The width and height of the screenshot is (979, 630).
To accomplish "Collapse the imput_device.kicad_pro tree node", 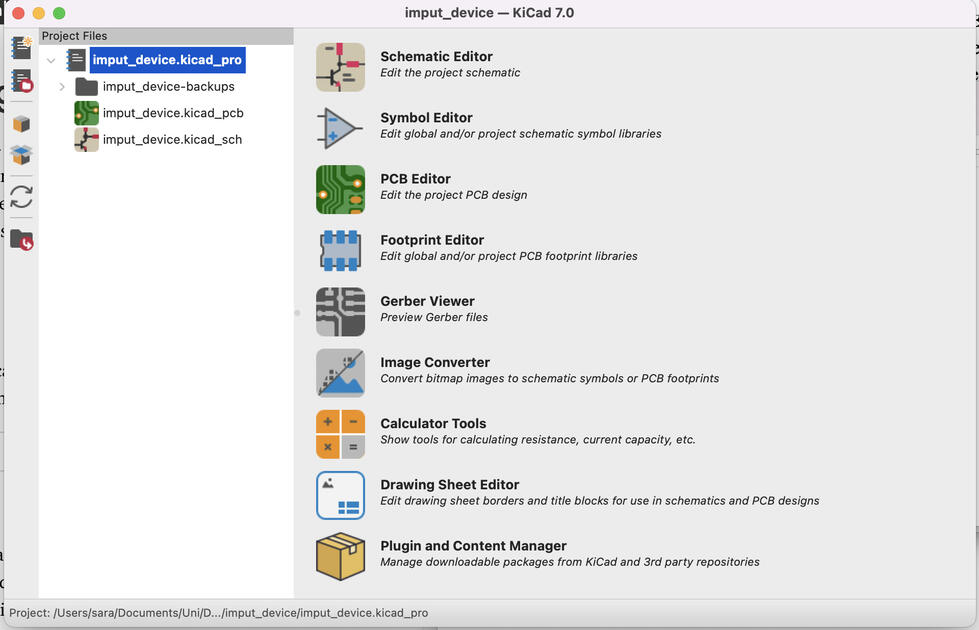I will [x=51, y=61].
